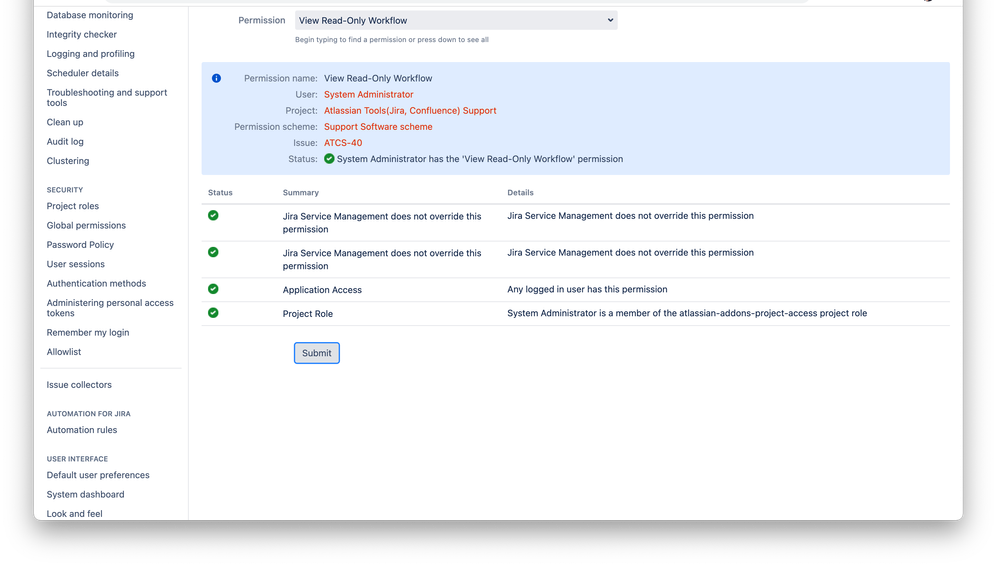This screenshot has height=568, width=999.
Task: Open the Audit log
Action: pos(65,141)
